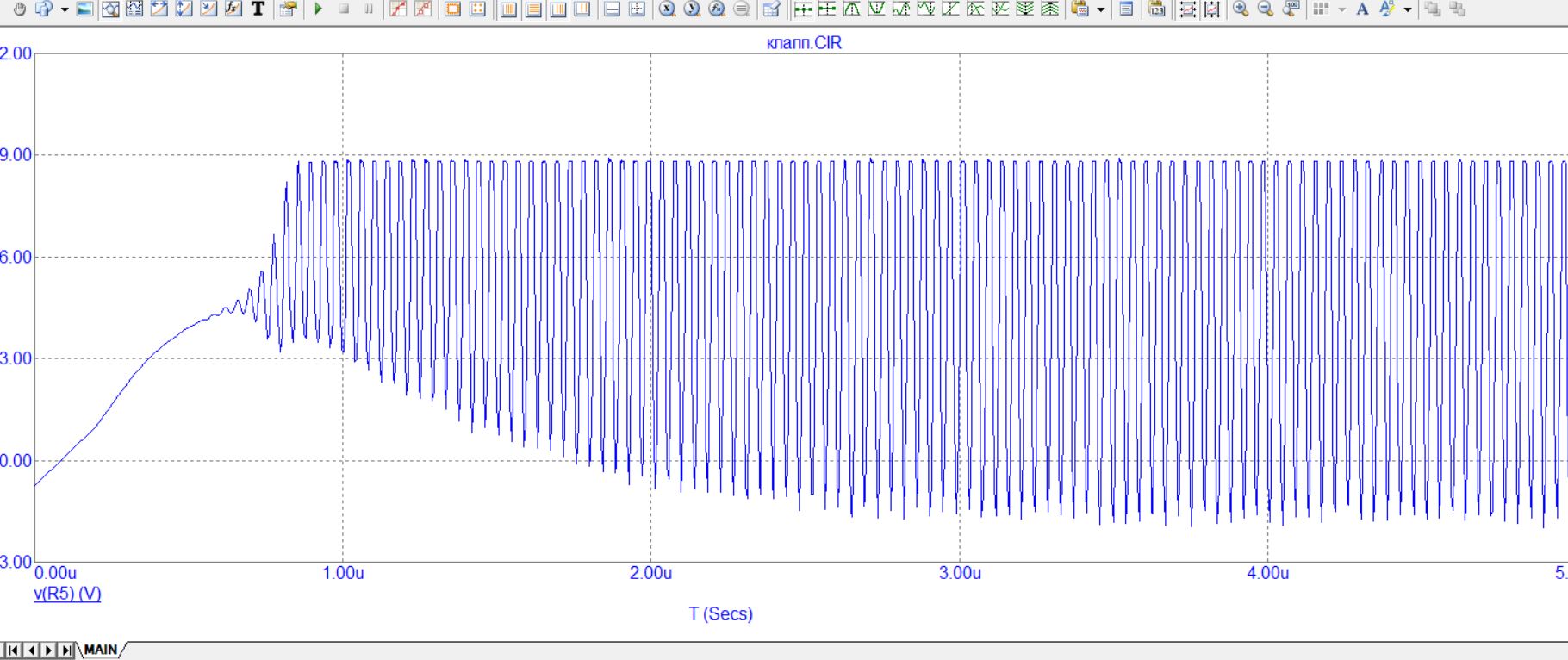Click the first-tab navigation arrow button

click(x=12, y=651)
